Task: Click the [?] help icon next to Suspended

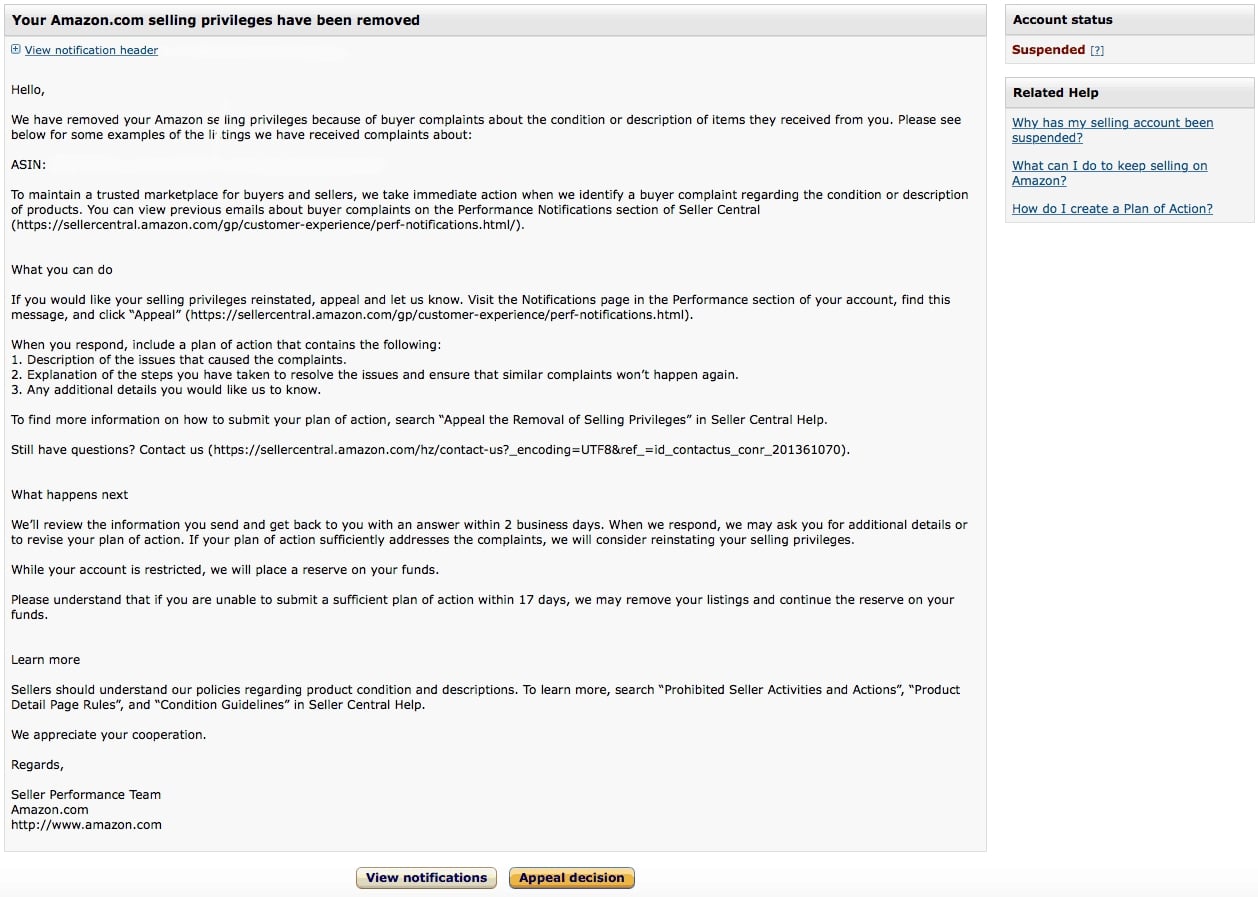Action: click(1097, 50)
